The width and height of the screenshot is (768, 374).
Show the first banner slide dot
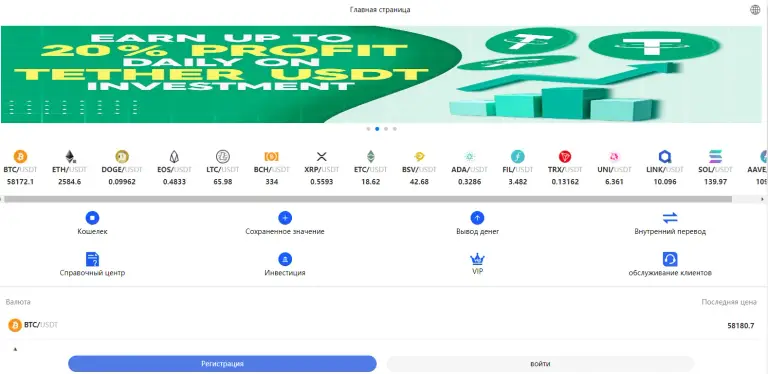[x=368, y=129]
